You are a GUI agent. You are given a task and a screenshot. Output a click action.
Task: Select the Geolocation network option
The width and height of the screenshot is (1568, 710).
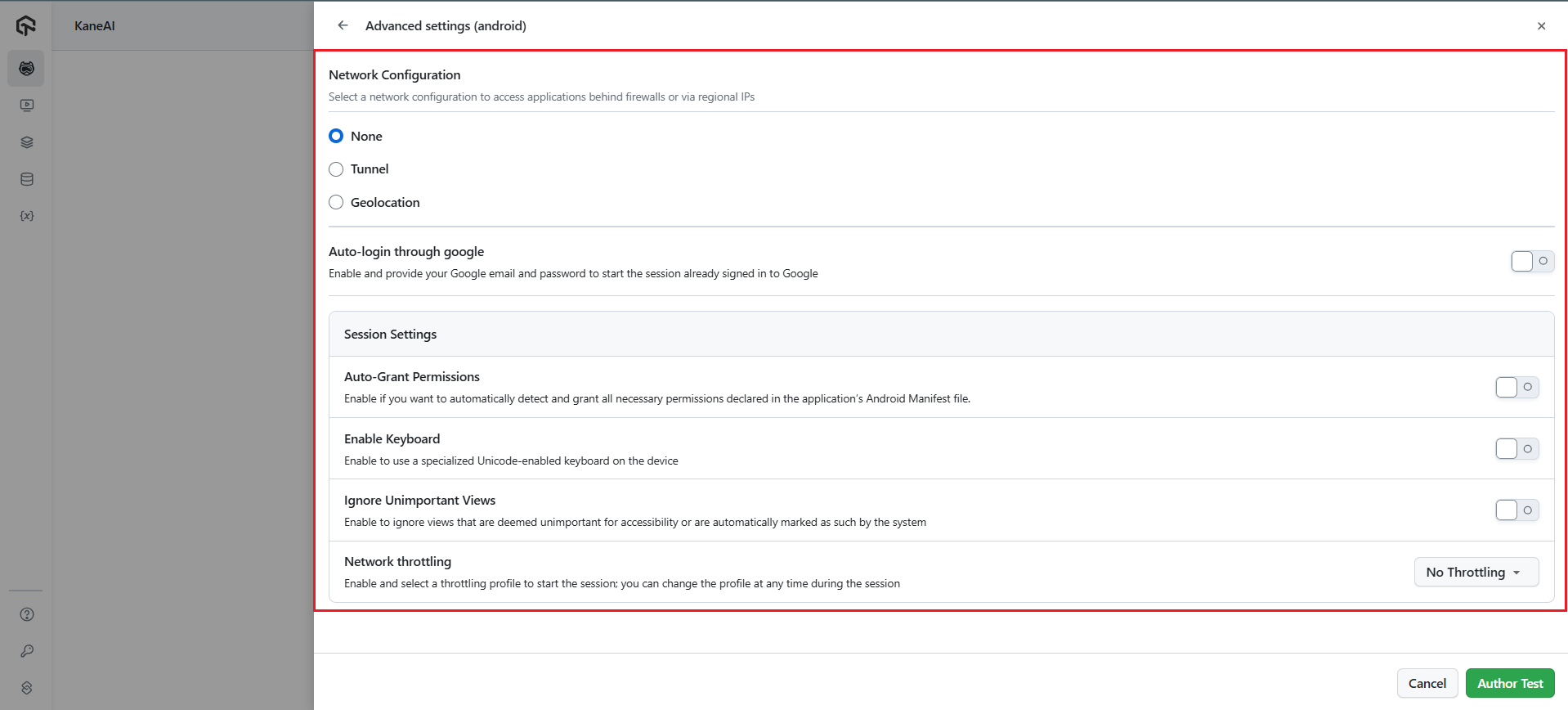[x=336, y=202]
